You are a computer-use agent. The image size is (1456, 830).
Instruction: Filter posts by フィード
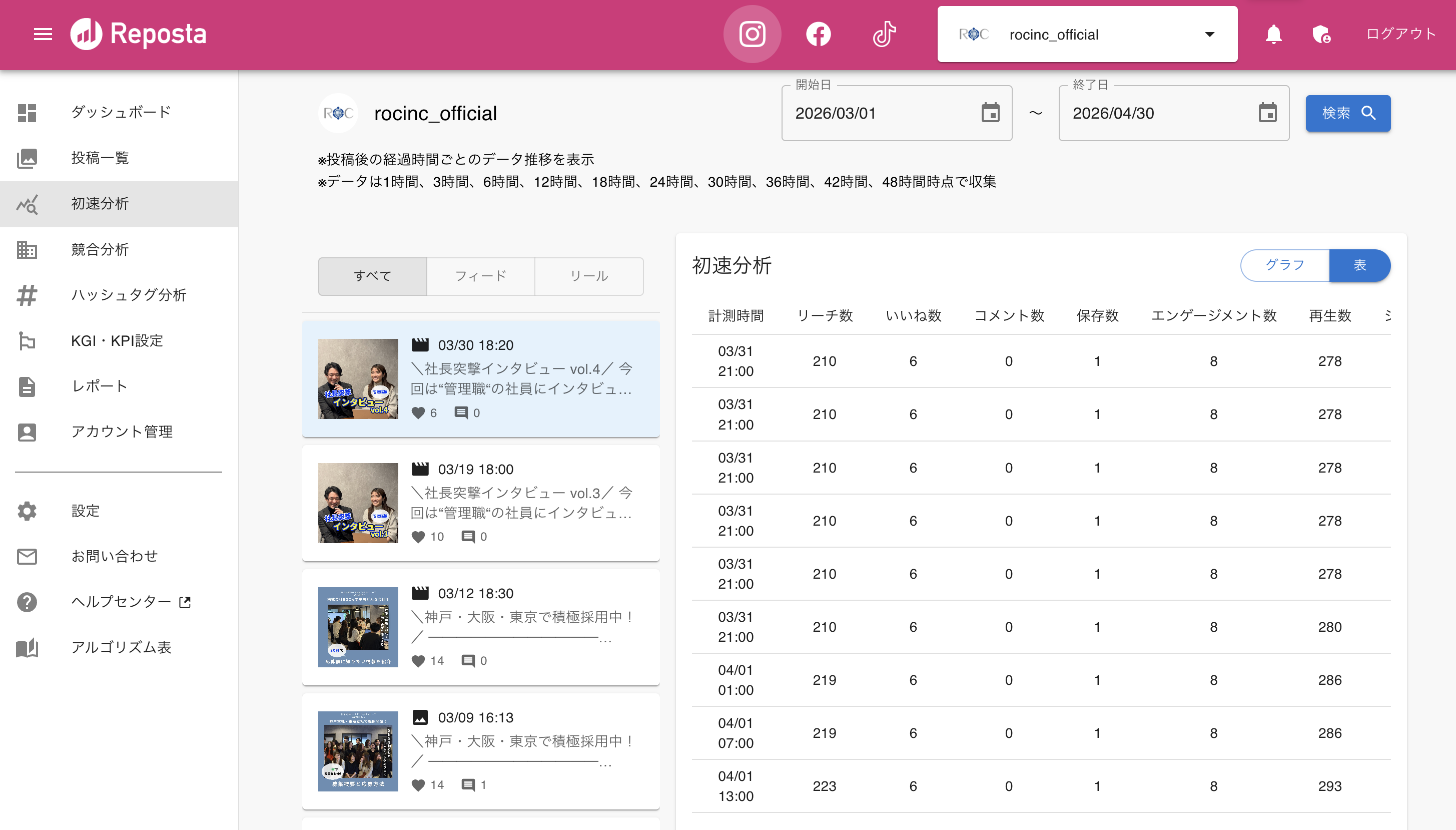[481, 276]
